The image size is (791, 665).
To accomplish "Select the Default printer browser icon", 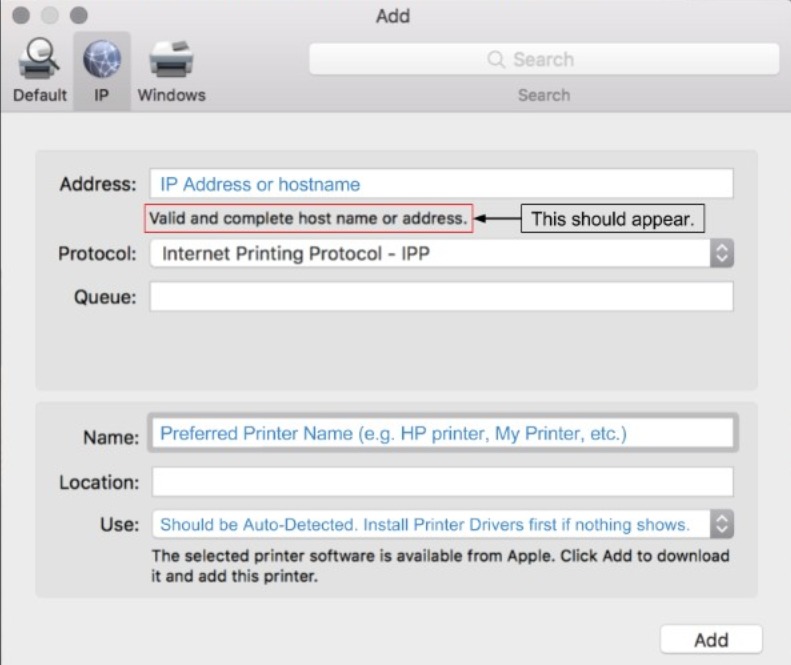I will [40, 62].
